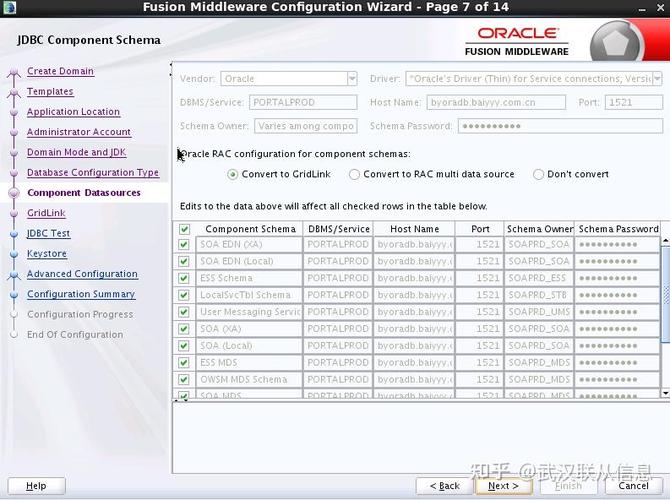The height and width of the screenshot is (500, 670).
Task: Click the Port input field
Action: (634, 103)
